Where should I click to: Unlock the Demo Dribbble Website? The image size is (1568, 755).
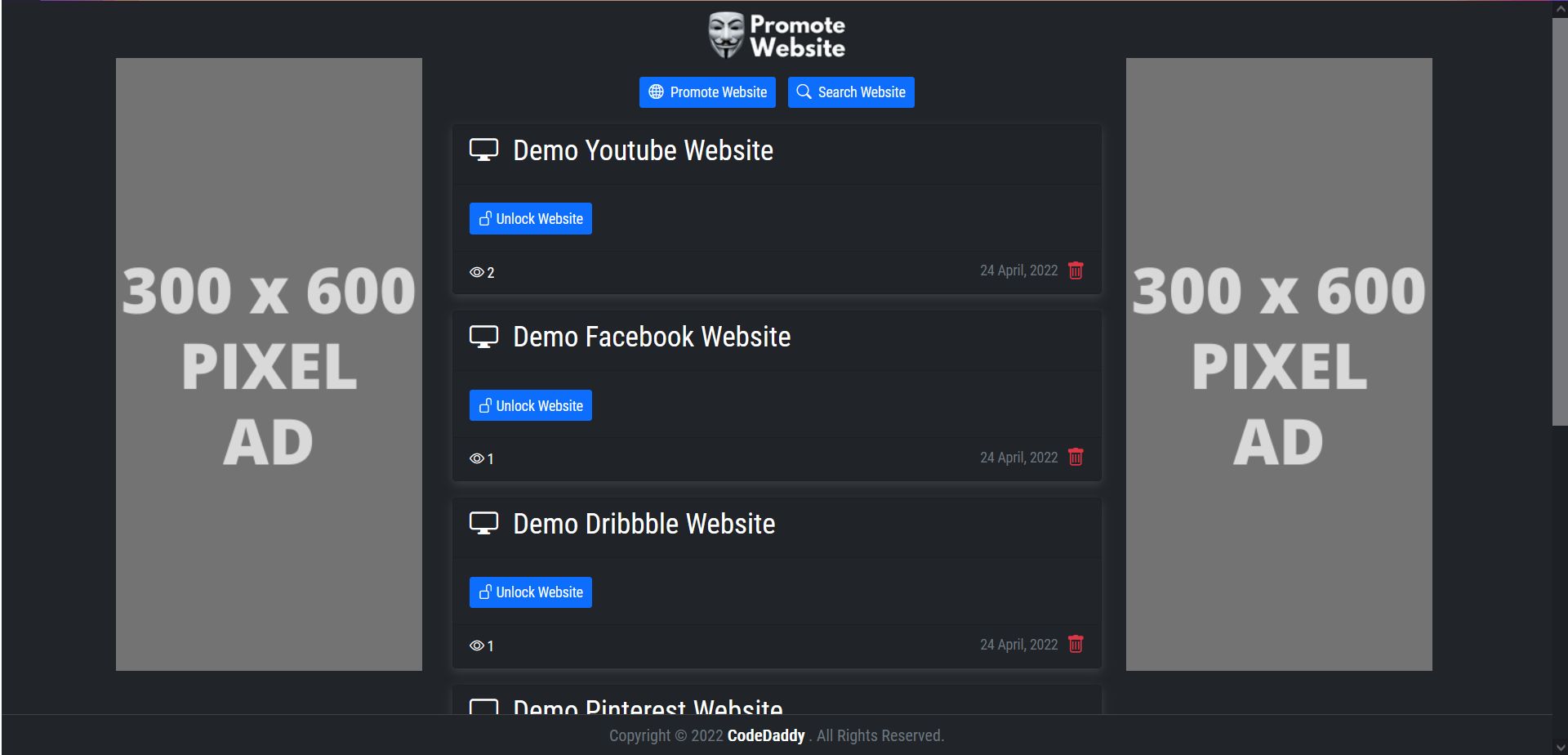point(531,592)
